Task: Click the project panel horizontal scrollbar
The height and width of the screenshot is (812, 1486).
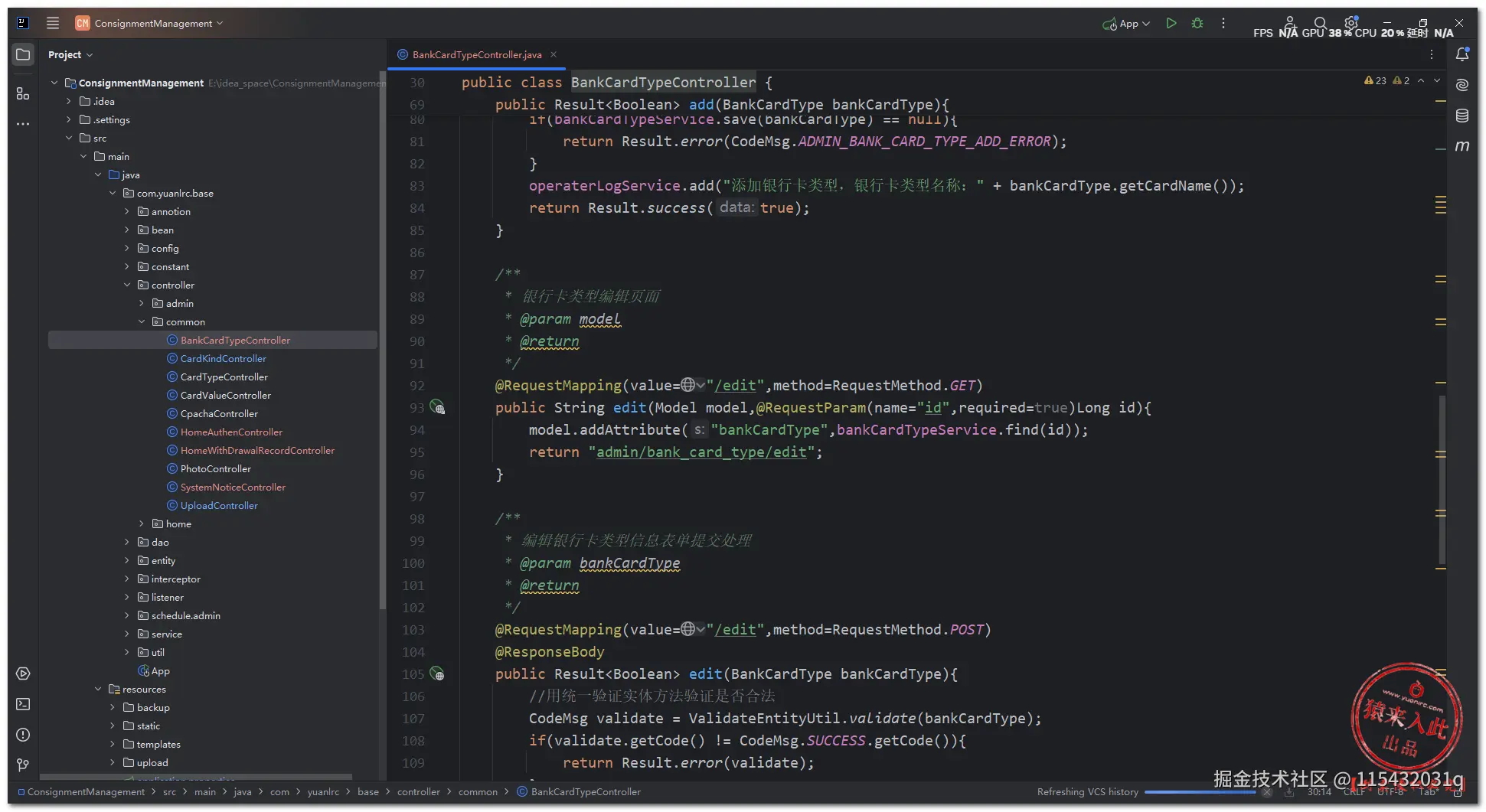Action: pyautogui.click(x=196, y=777)
